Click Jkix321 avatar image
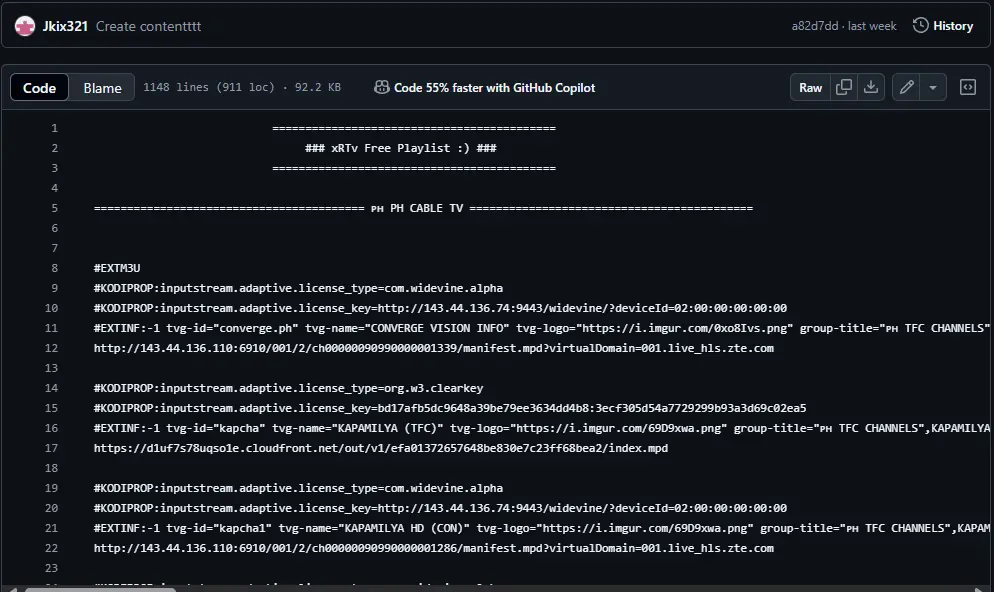The width and height of the screenshot is (994, 592). pos(25,26)
